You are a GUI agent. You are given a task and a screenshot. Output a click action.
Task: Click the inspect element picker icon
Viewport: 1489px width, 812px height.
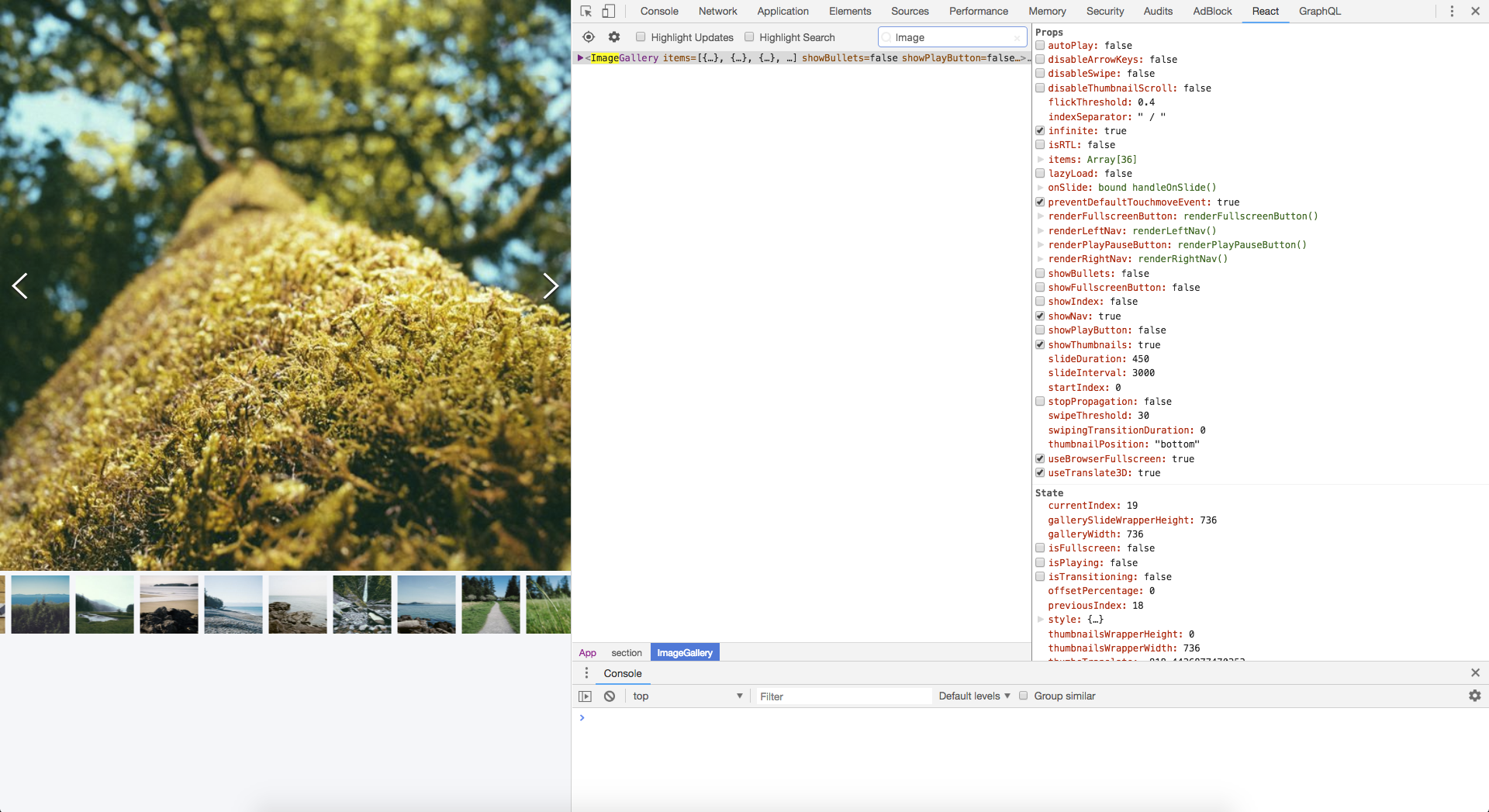pyautogui.click(x=586, y=11)
